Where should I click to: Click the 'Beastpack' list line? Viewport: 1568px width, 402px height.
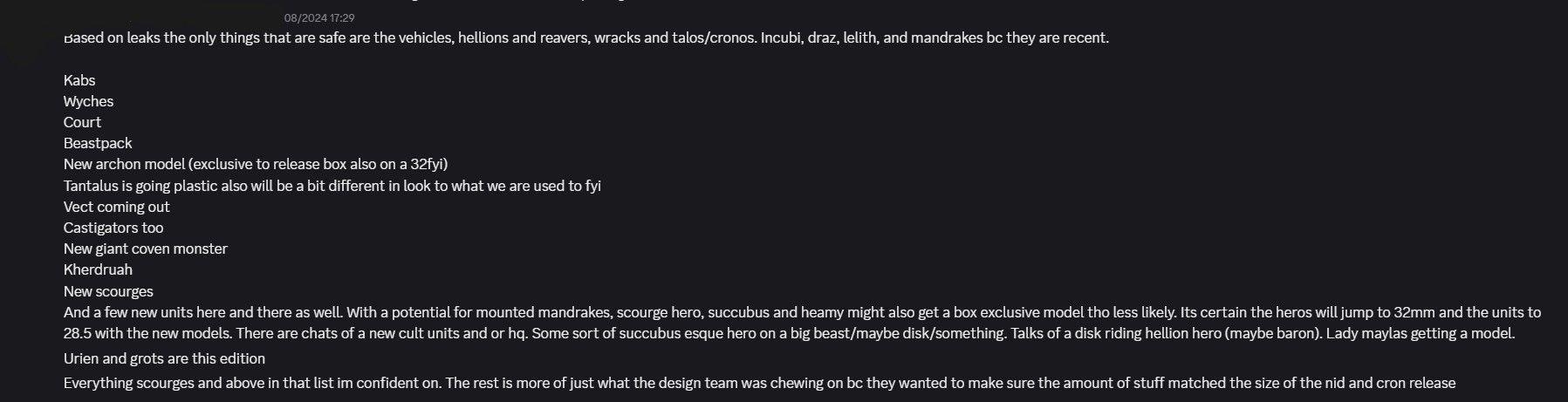coord(98,143)
